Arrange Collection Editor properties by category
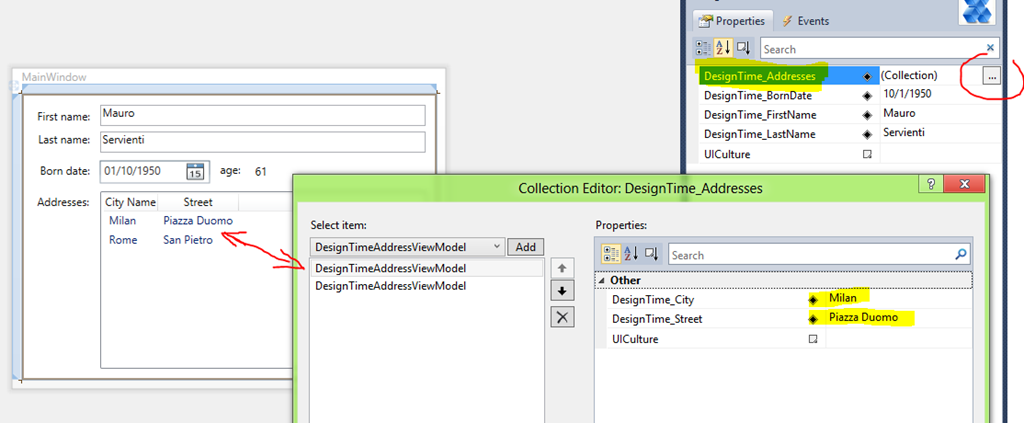This screenshot has height=423, width=1024. coord(610,254)
